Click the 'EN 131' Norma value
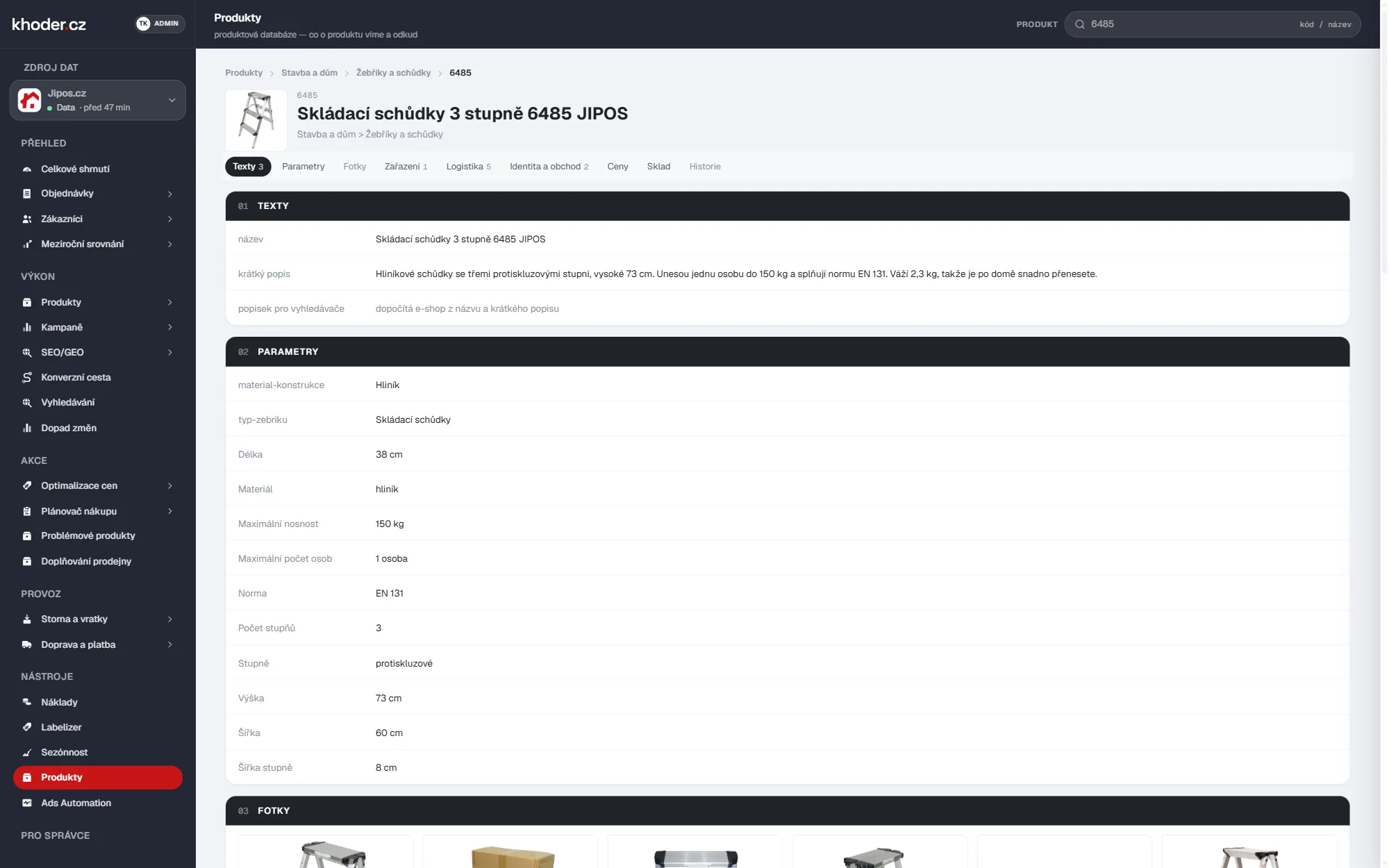1389x868 pixels. [x=390, y=594]
